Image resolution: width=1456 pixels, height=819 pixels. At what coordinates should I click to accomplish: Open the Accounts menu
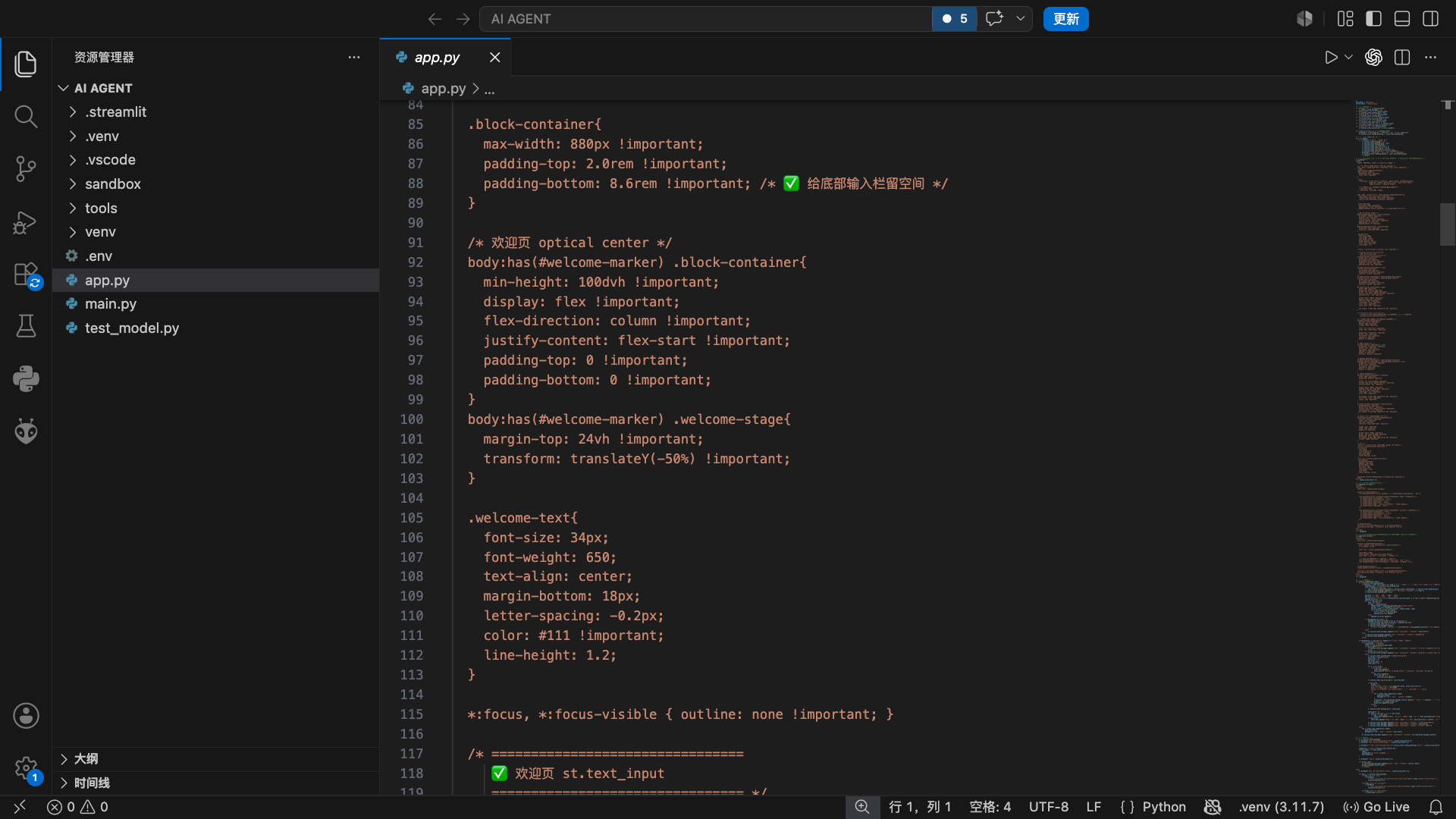click(26, 715)
